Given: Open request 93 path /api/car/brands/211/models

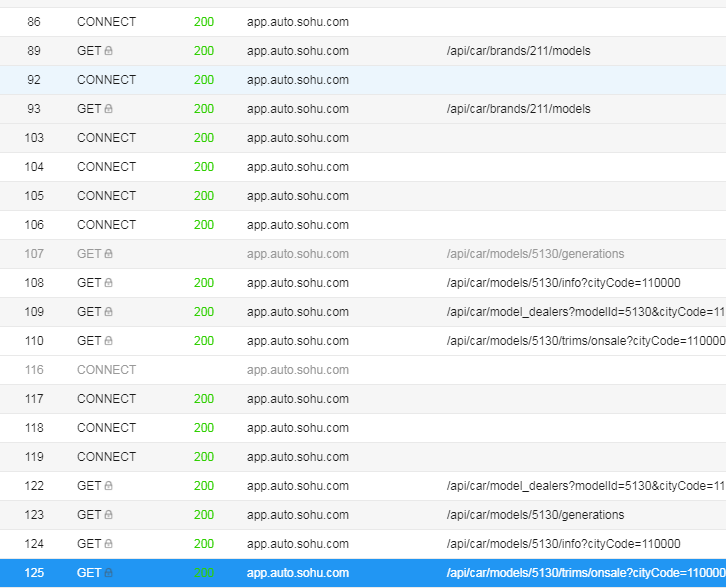Looking at the screenshot, I should [519, 109].
